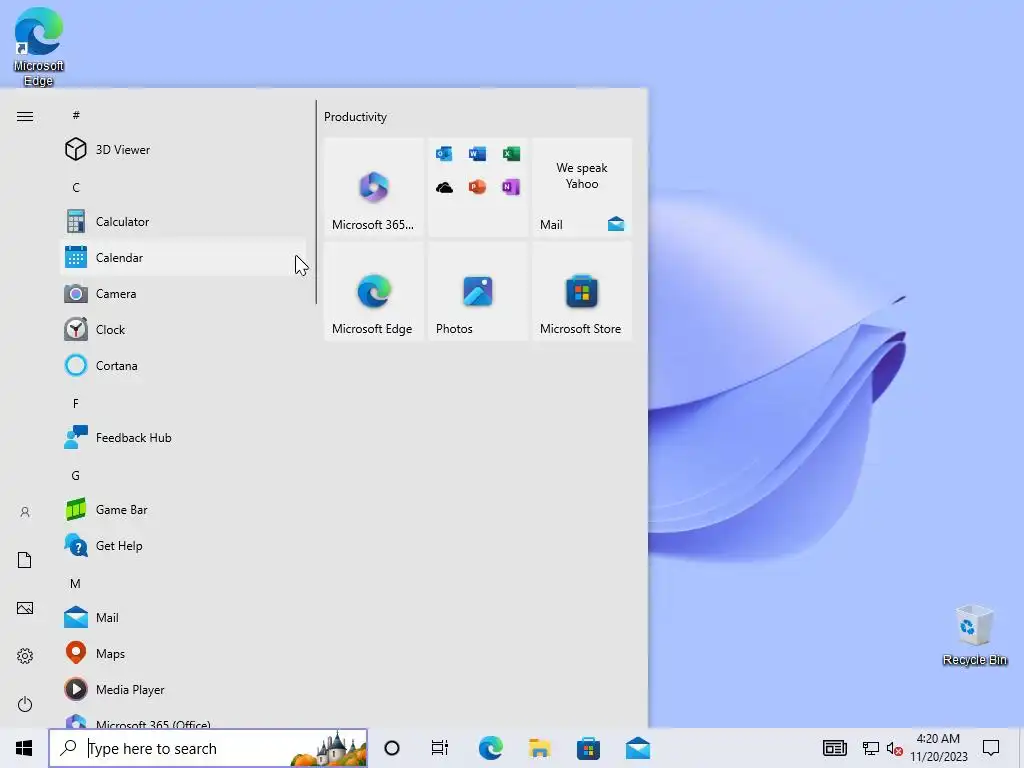Open OneDrive icon in Office tile folder
Viewport: 1024px width, 768px height.
(444, 187)
